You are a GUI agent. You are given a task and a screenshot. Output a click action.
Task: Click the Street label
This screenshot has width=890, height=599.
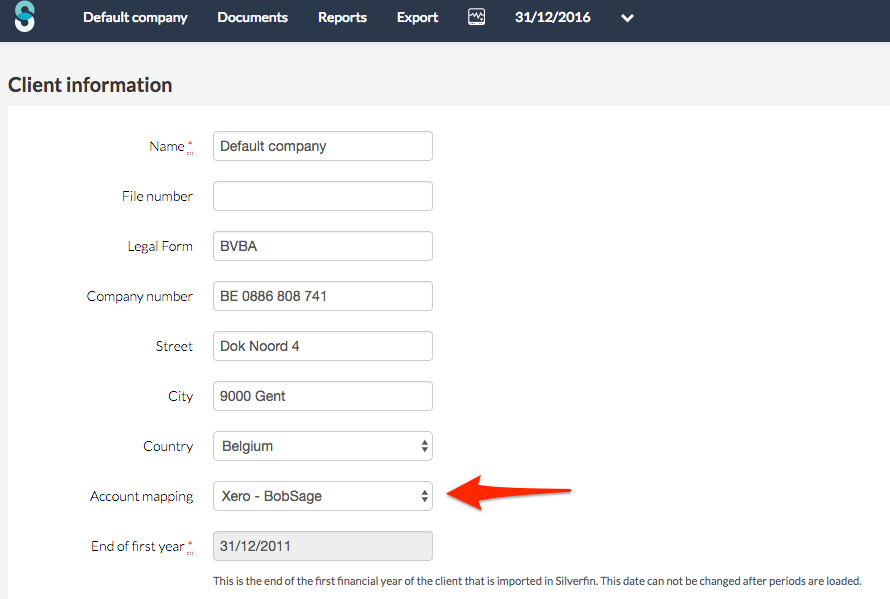[x=174, y=346]
